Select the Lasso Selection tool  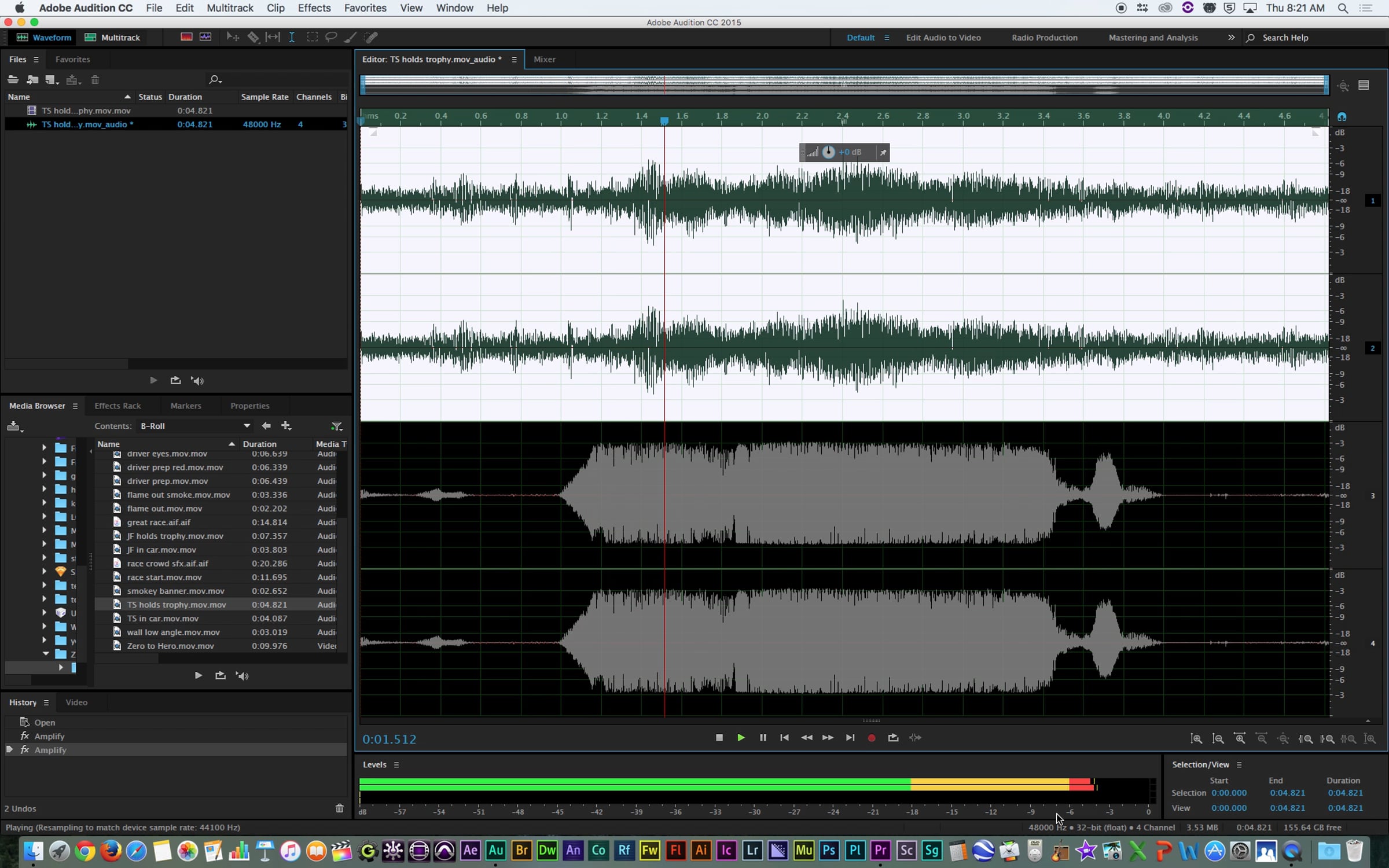click(331, 37)
